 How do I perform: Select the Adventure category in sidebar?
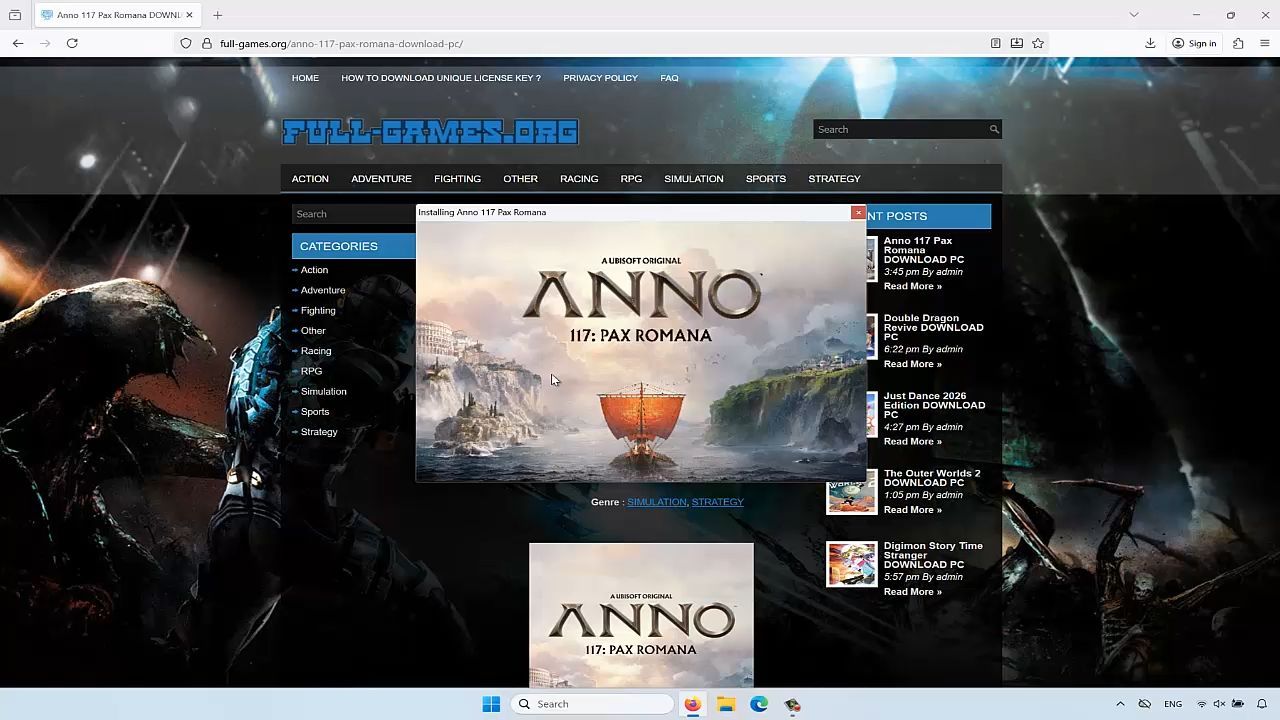323,290
